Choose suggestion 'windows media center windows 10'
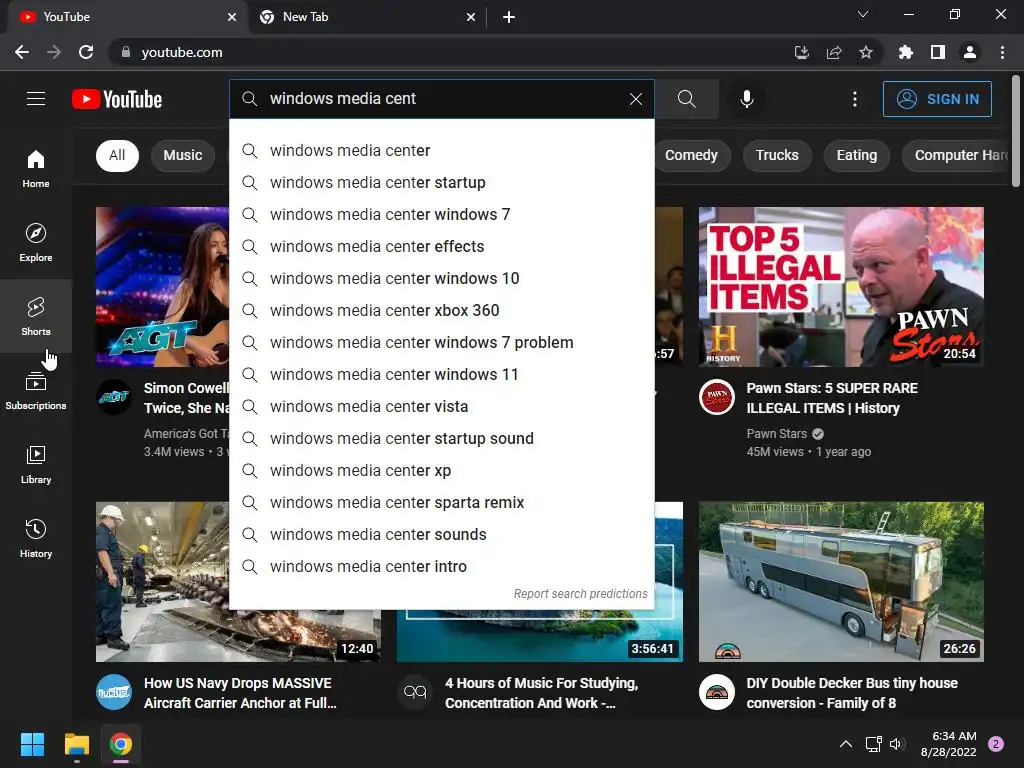 click(x=441, y=279)
